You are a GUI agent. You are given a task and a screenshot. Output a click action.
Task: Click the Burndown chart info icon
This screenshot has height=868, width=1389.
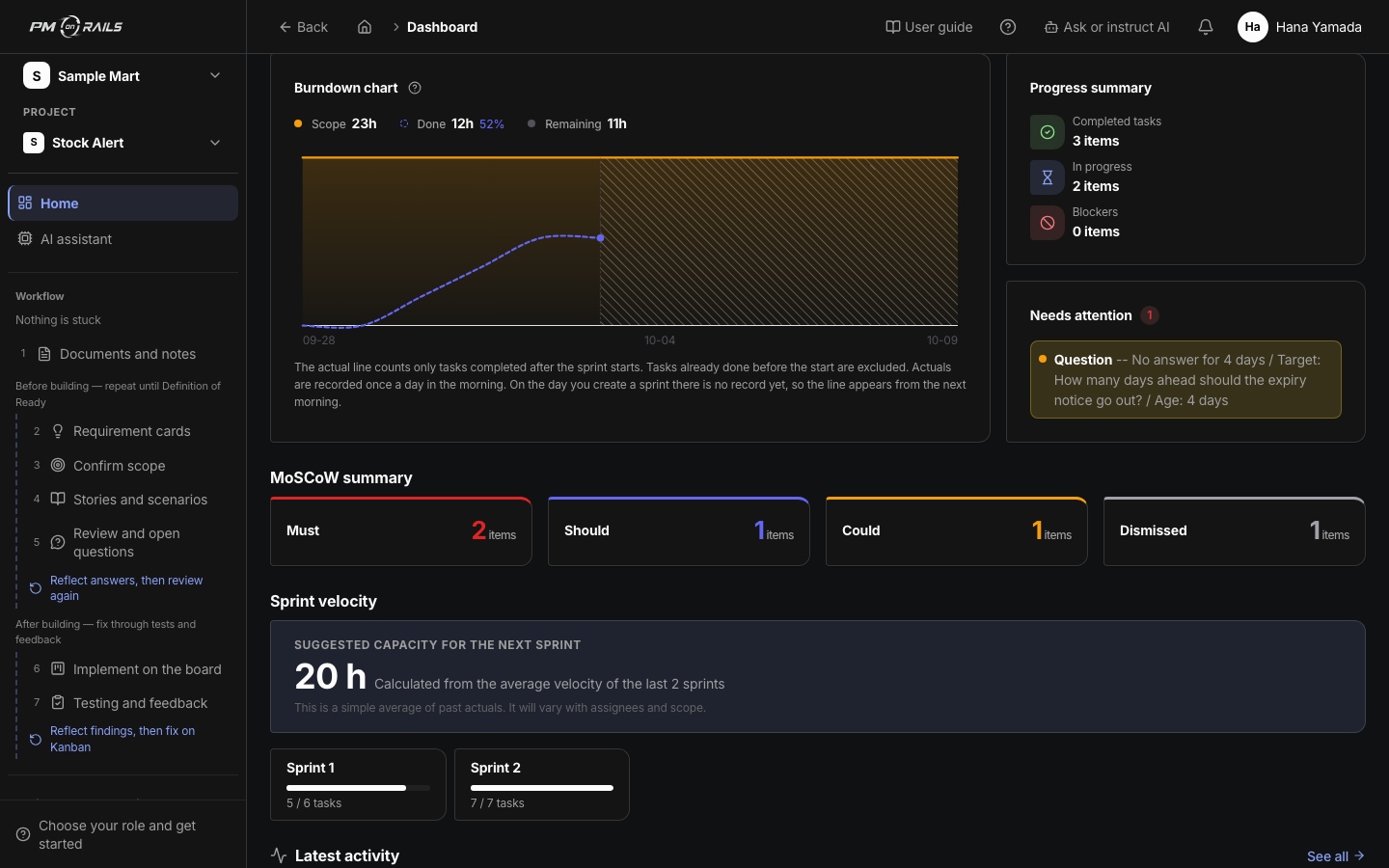[x=415, y=88]
